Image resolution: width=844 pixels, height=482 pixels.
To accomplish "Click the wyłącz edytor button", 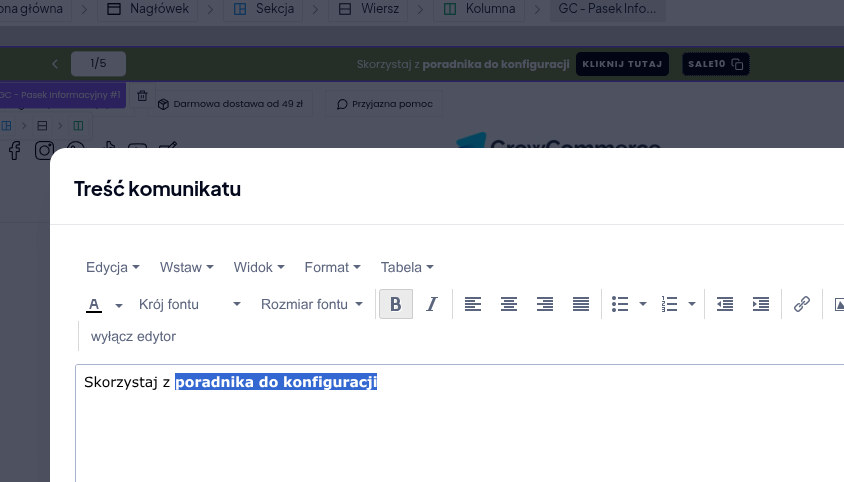I will [x=133, y=336].
